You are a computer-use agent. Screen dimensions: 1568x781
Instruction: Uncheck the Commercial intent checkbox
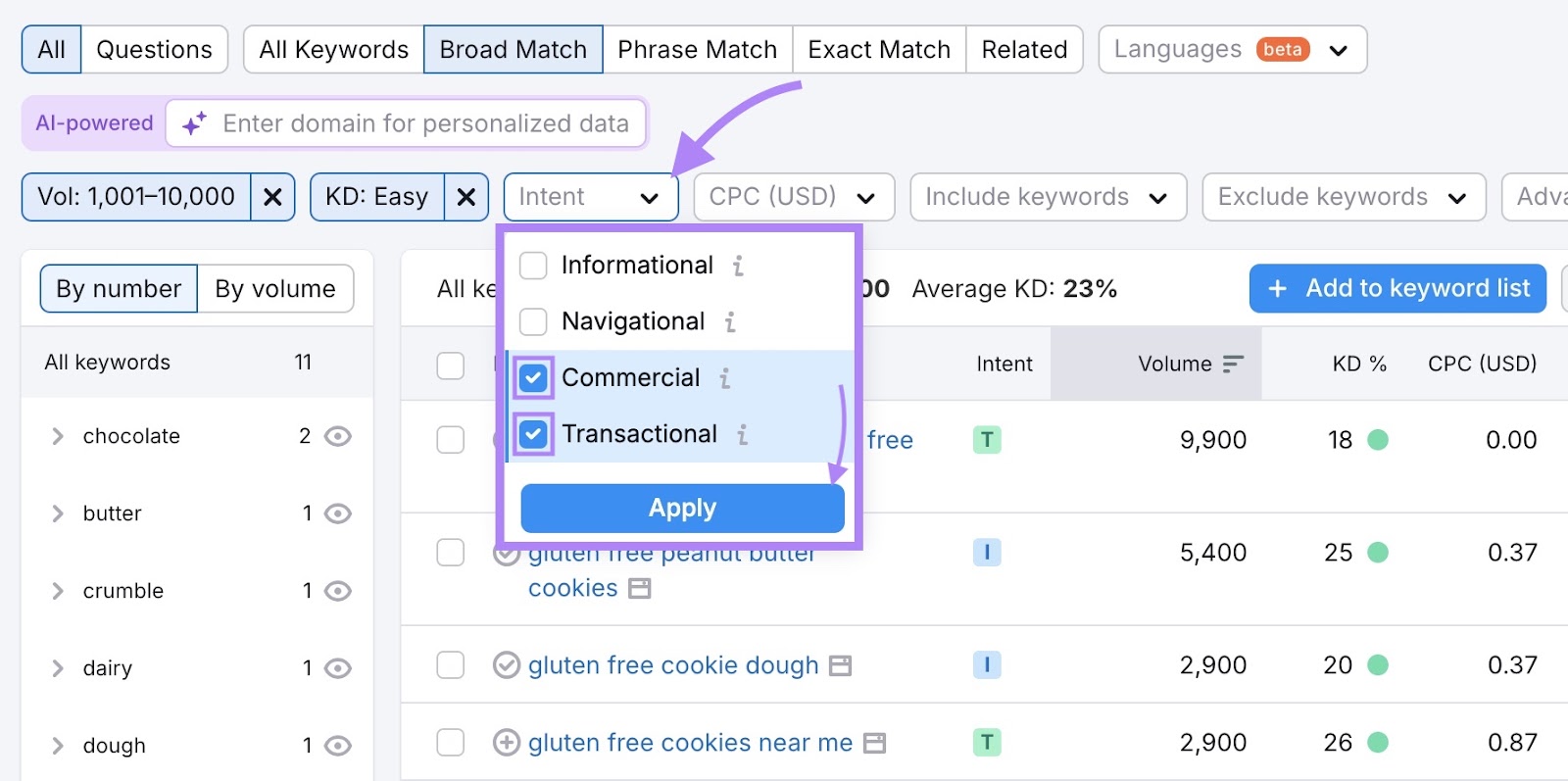pyautogui.click(x=532, y=378)
